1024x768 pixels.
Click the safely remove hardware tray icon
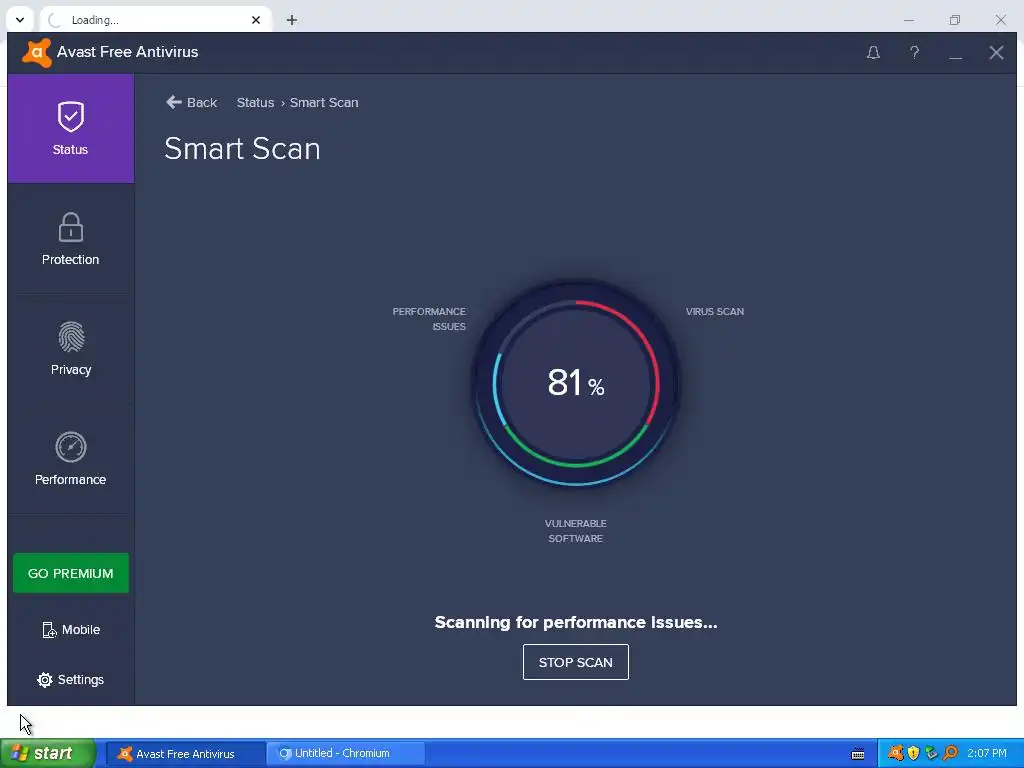pyautogui.click(x=931, y=754)
